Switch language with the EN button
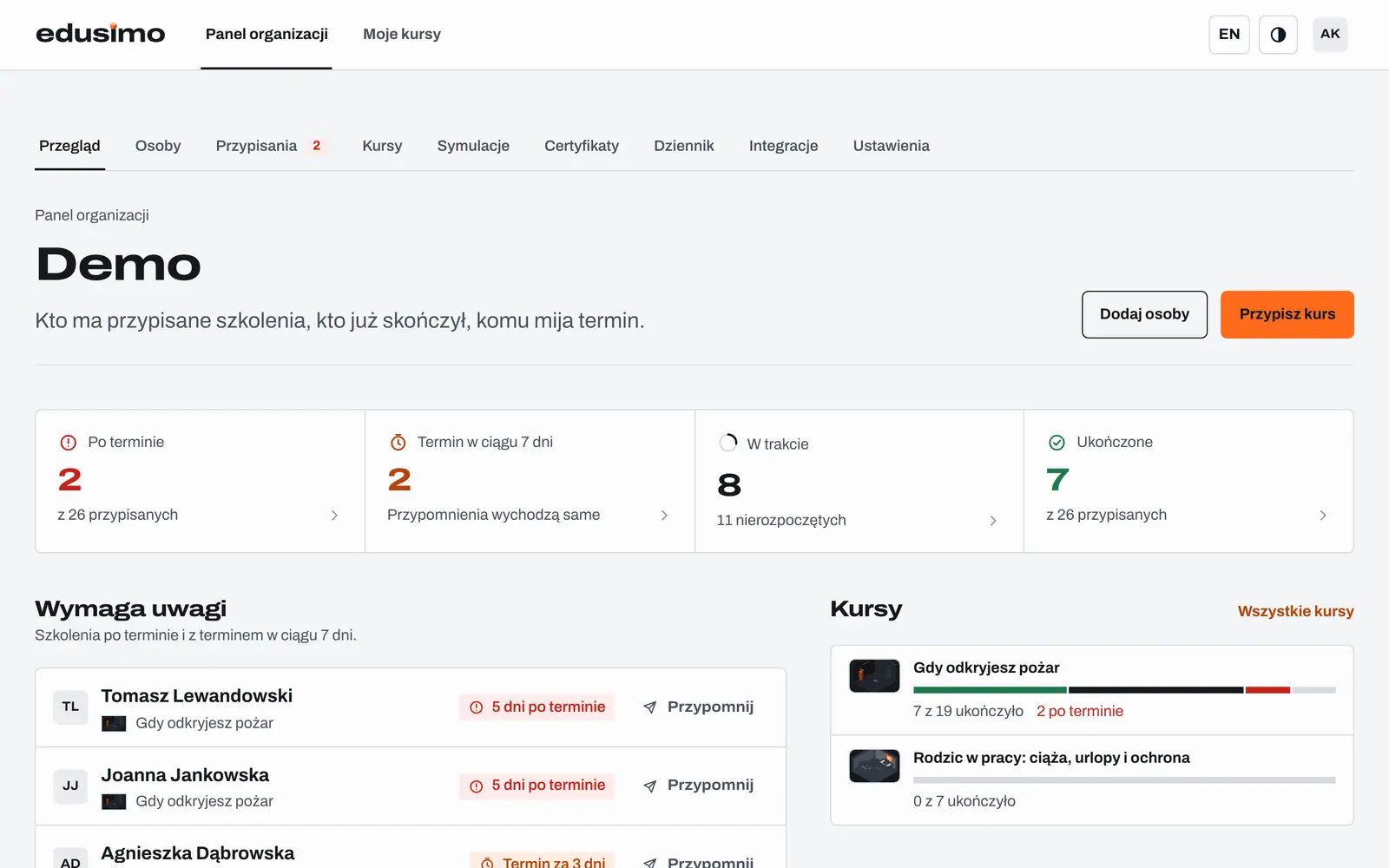Viewport: 1389px width, 868px height. [x=1229, y=35]
